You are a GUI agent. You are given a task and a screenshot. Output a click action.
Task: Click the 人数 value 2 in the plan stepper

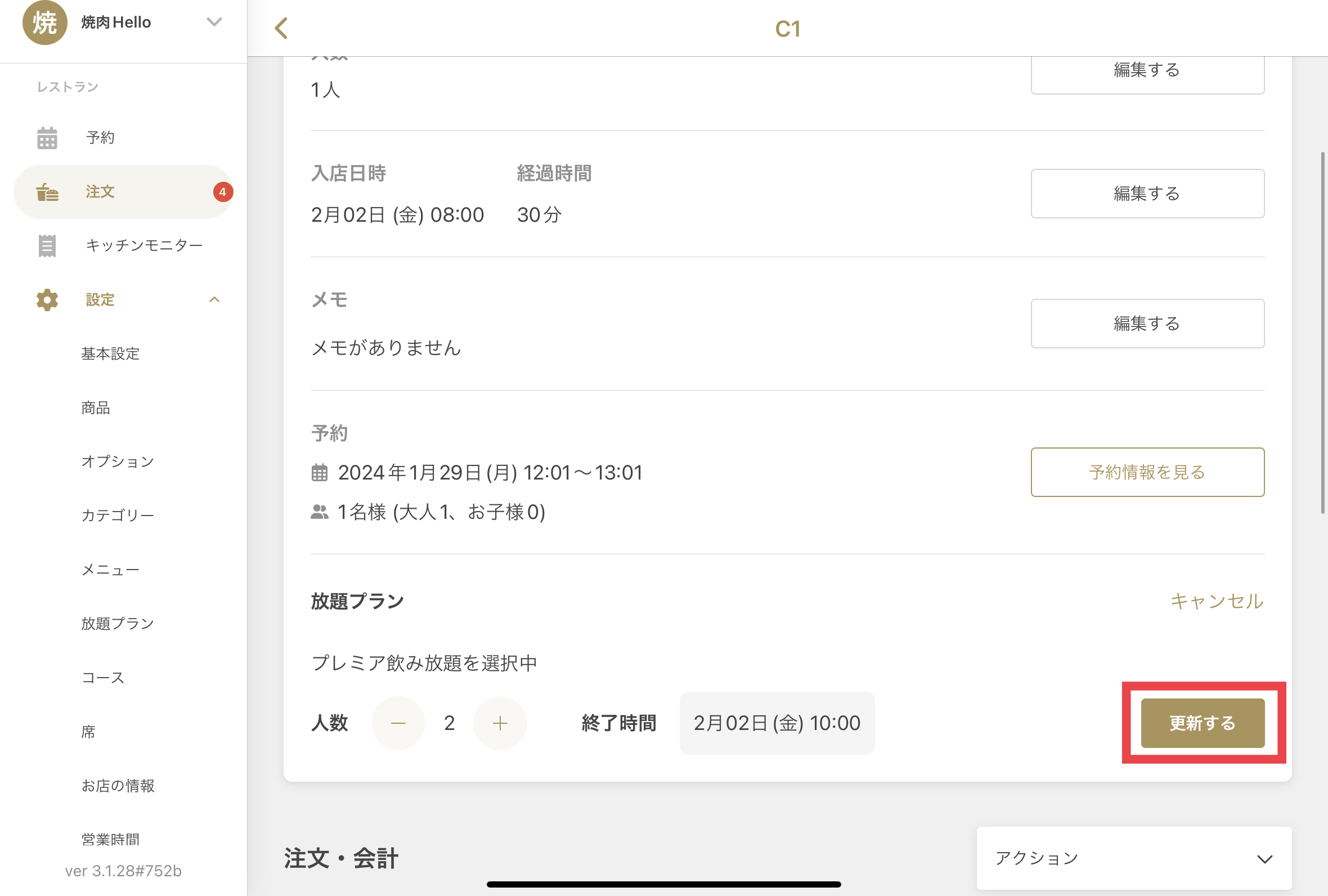tap(450, 723)
